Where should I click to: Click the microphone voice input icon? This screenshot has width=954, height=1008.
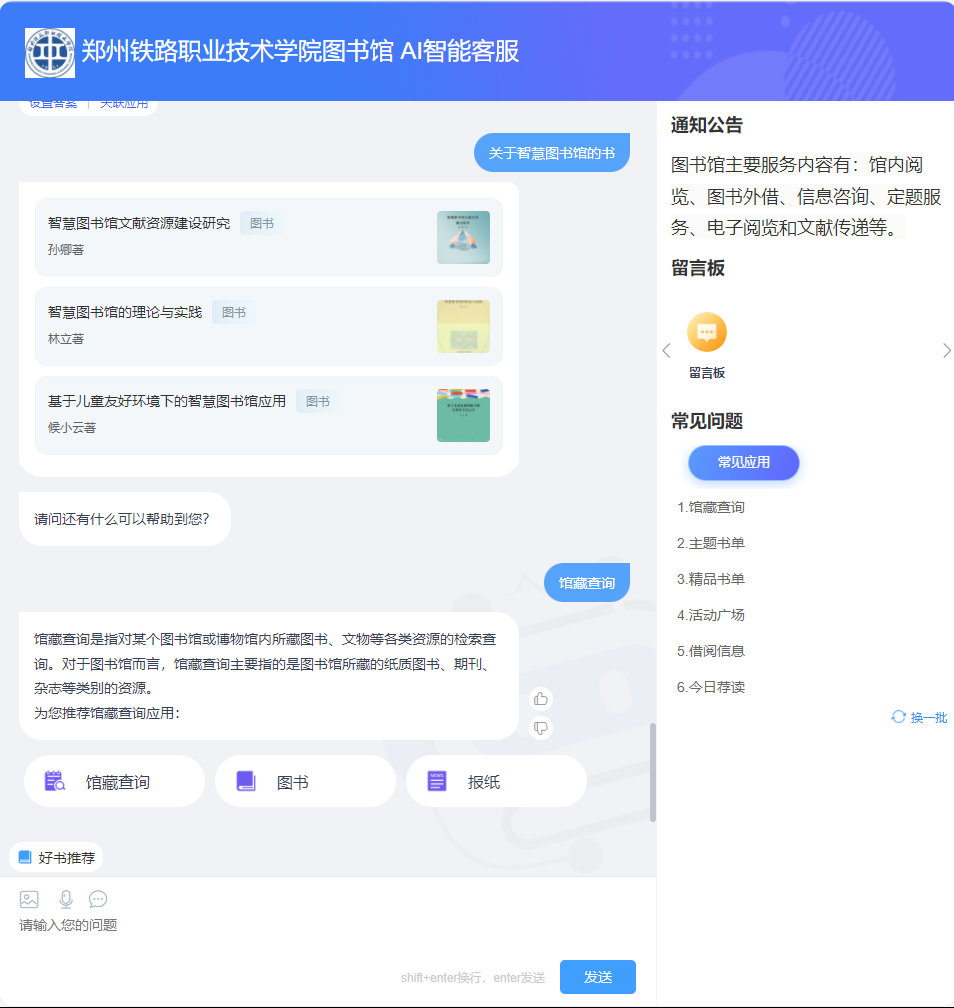(x=66, y=899)
